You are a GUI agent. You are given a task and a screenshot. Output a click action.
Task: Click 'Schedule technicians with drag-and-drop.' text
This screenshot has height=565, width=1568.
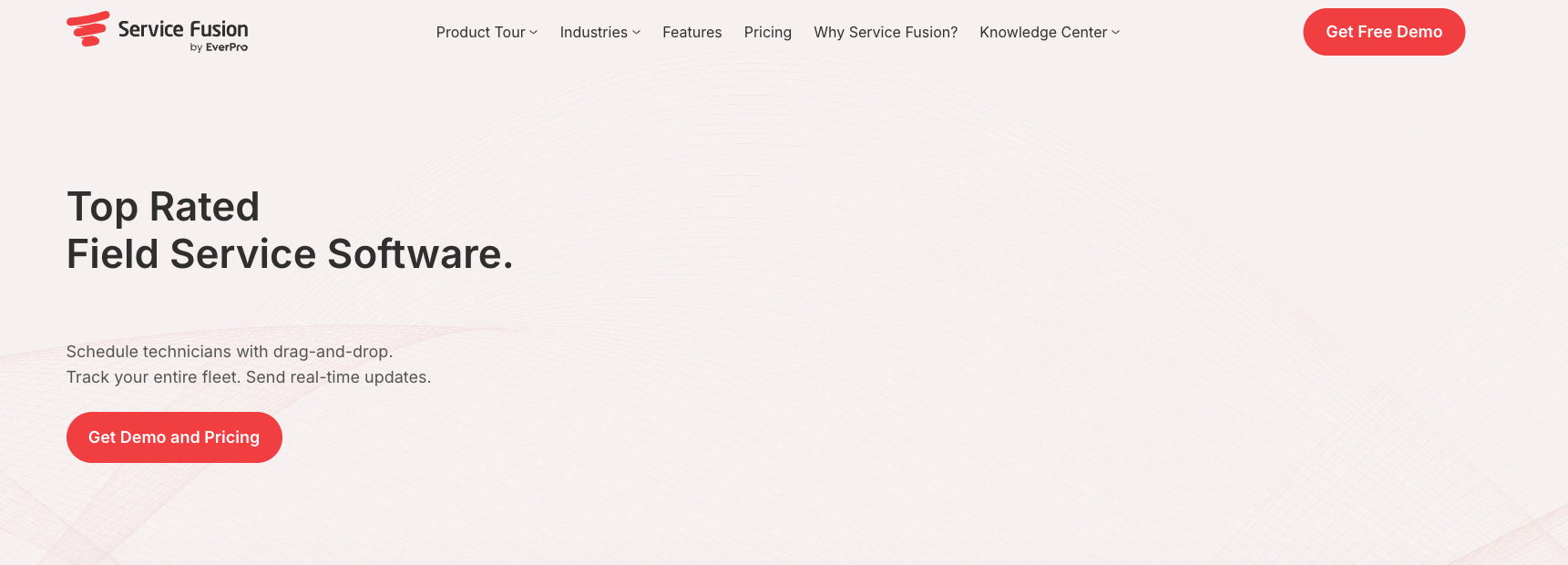(x=230, y=352)
